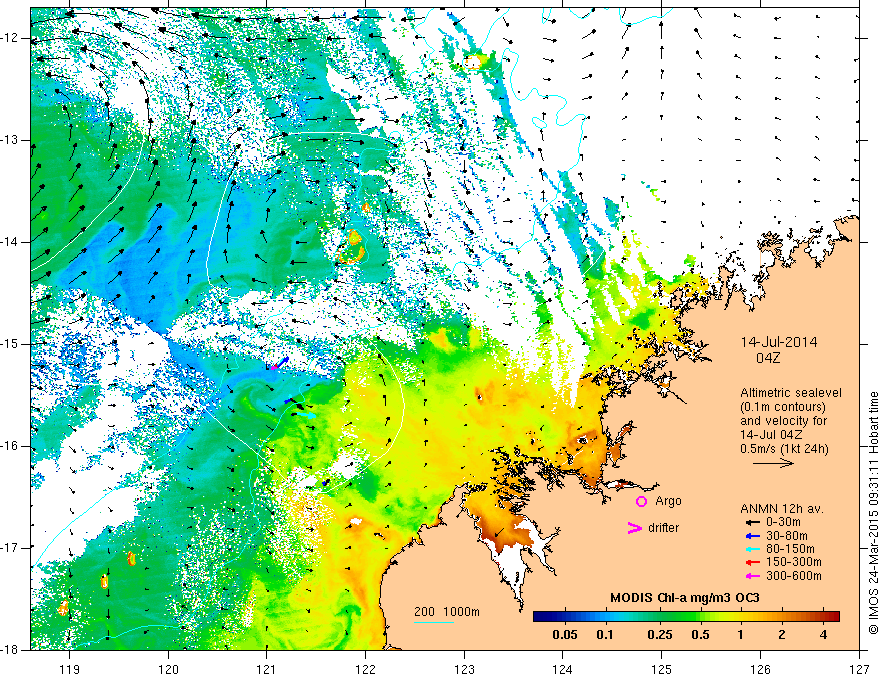Image resolution: width=880 pixels, height=680 pixels.
Task: Click the -18 latitude axis label
Action: coord(11,650)
